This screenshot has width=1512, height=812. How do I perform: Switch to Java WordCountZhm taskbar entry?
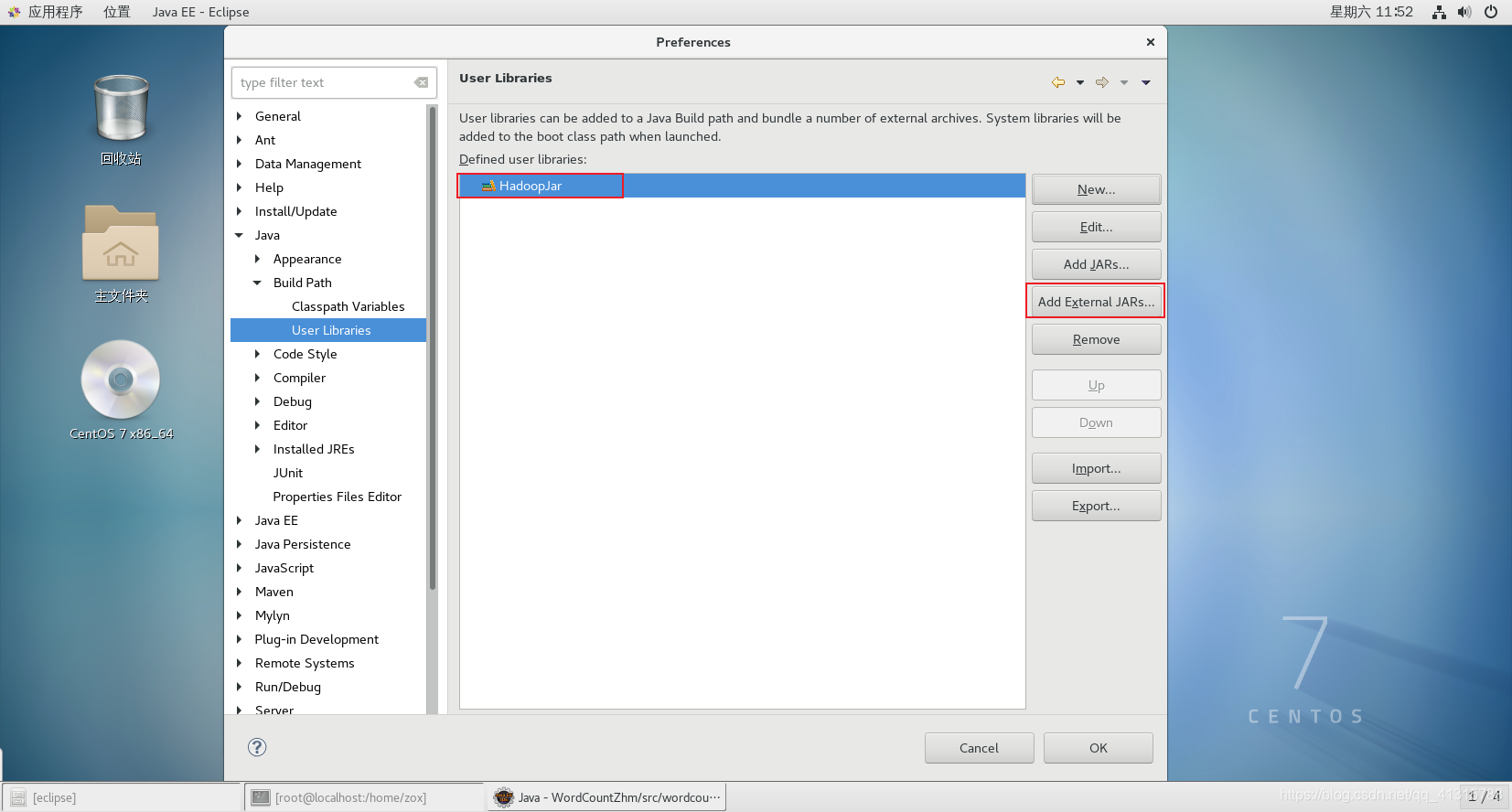tap(606, 797)
